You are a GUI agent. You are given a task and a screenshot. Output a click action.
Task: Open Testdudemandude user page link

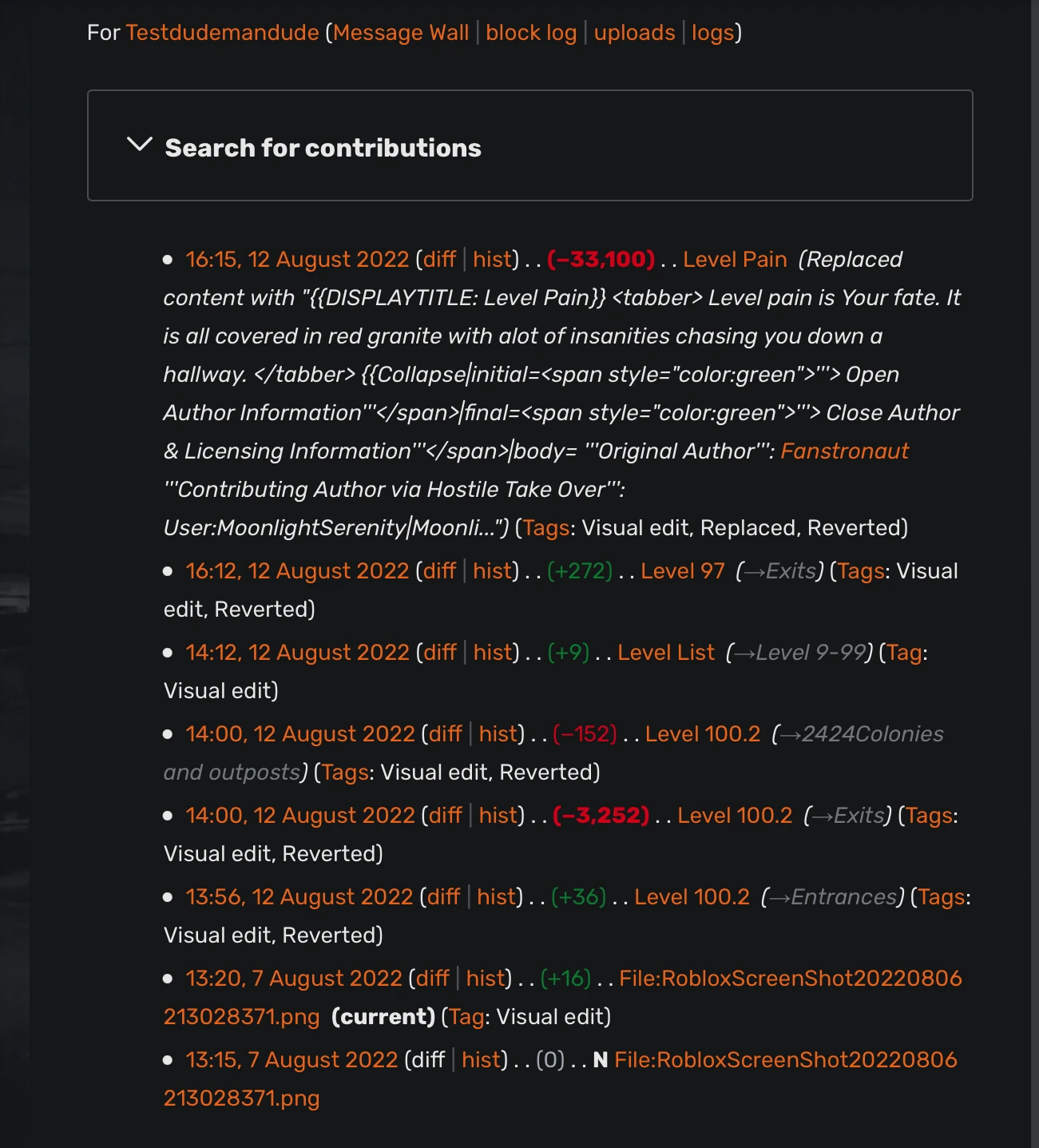point(222,33)
